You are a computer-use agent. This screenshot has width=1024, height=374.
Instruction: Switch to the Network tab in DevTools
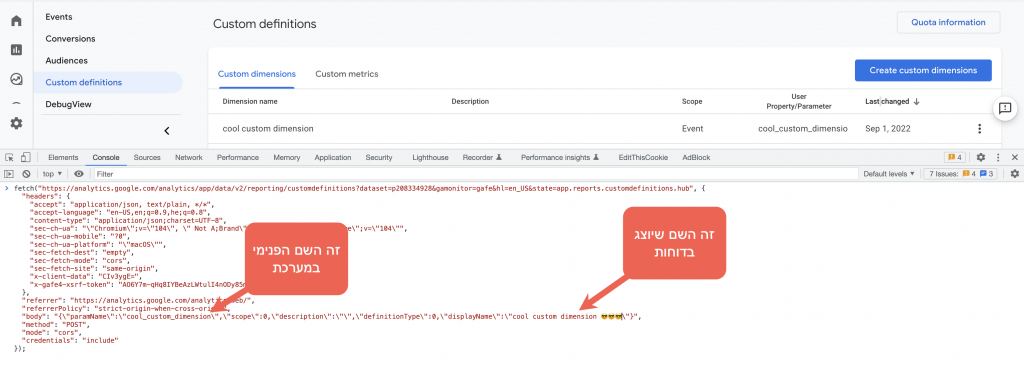(189, 157)
